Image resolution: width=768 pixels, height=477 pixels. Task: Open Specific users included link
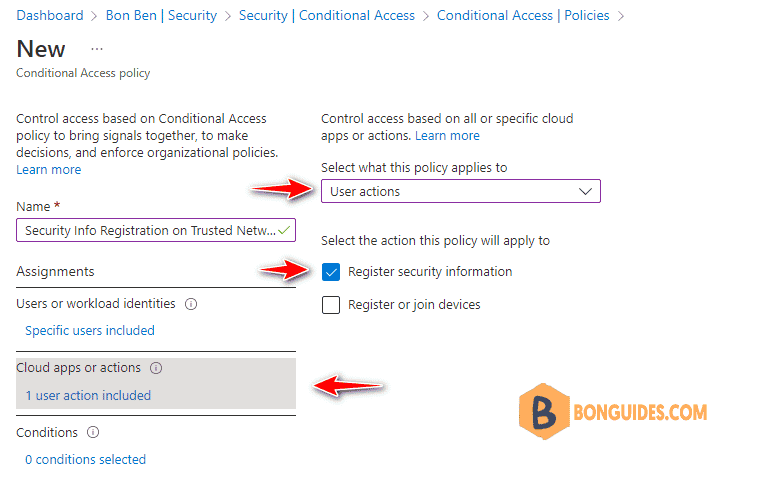pyautogui.click(x=90, y=331)
